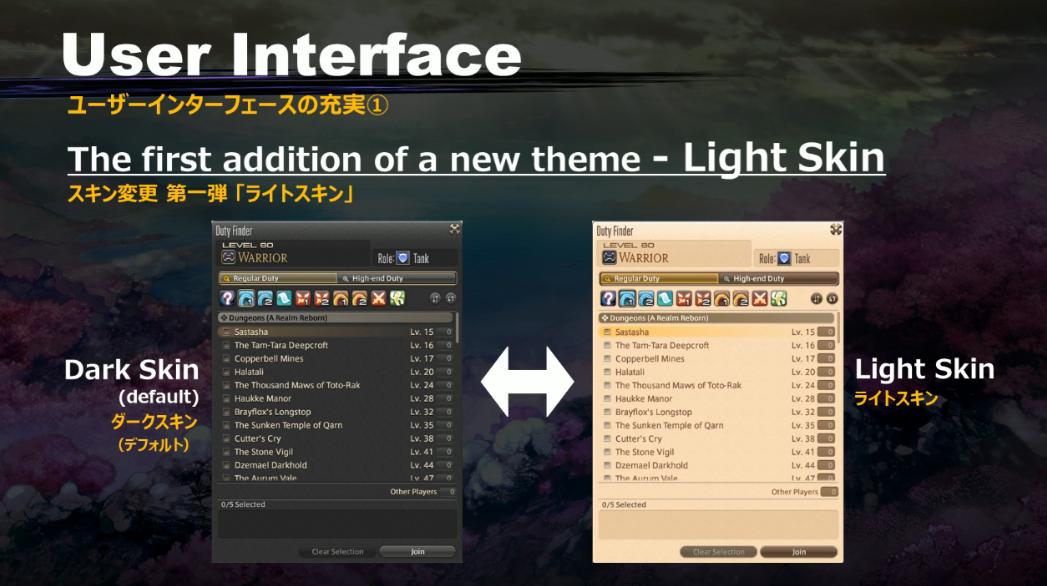The image size is (1047, 586).
Task: Select blue arch icon numbered 1 in light window
Action: coord(627,298)
